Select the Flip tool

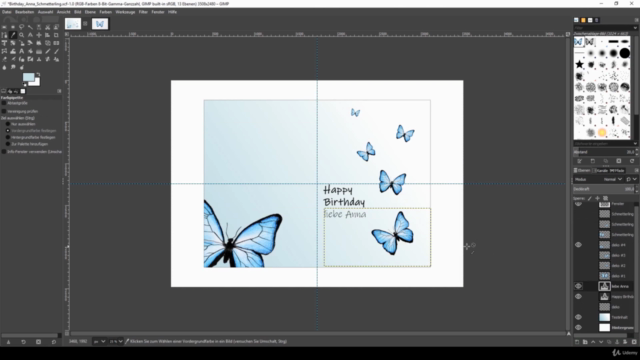click(56, 43)
